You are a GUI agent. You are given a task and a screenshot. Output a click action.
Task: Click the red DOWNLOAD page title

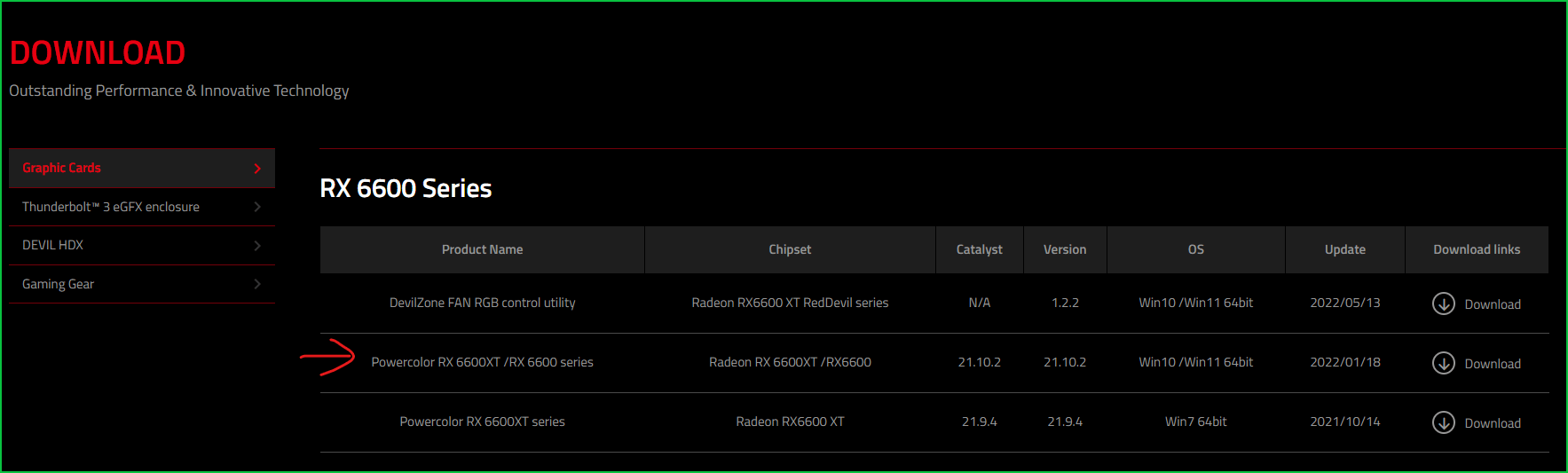point(98,53)
